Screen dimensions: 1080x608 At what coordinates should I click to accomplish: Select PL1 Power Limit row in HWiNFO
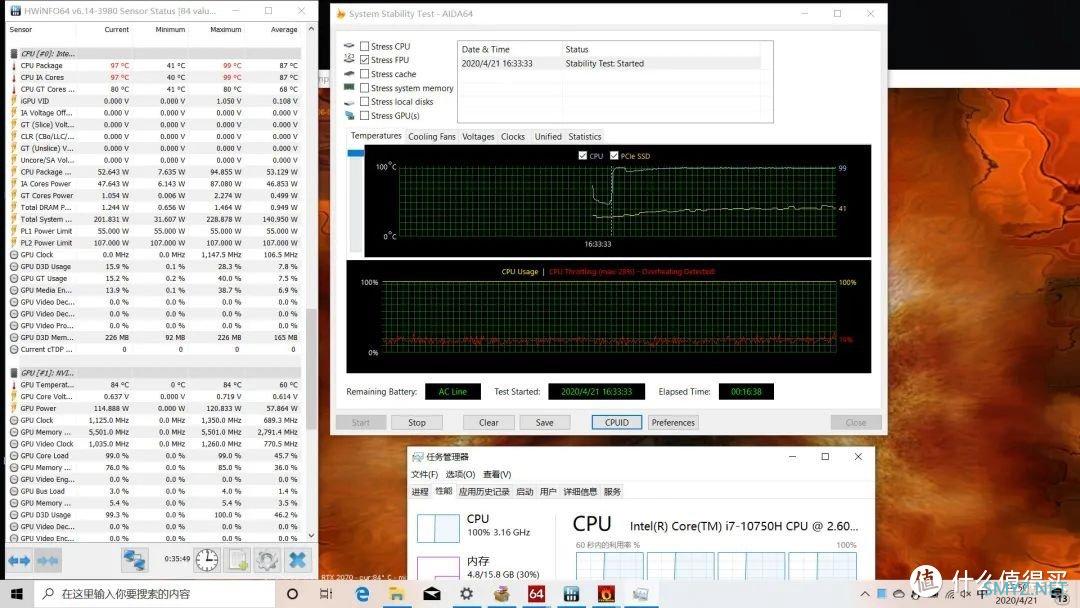(154, 231)
